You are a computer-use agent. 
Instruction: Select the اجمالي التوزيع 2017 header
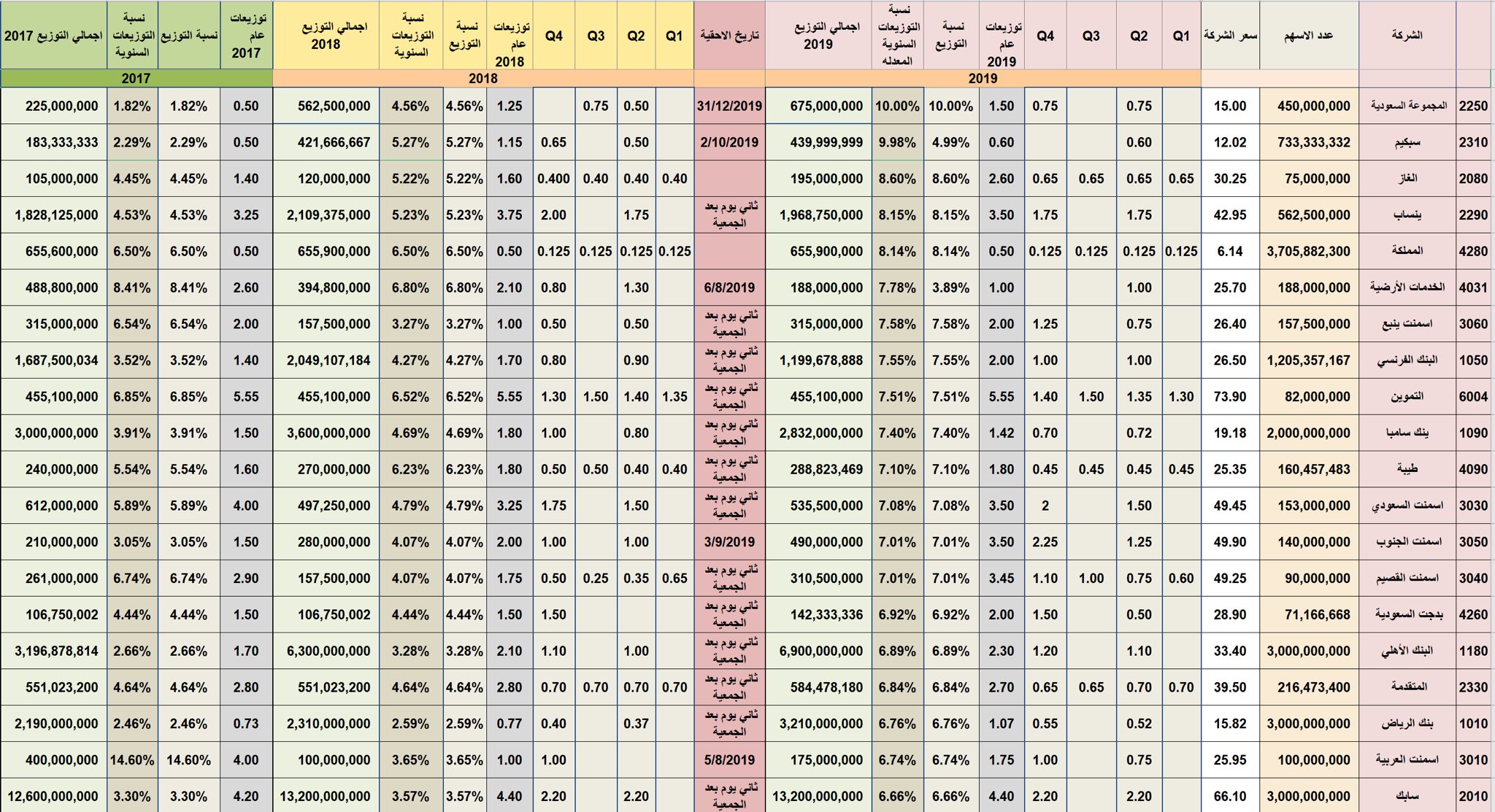pyautogui.click(x=53, y=35)
